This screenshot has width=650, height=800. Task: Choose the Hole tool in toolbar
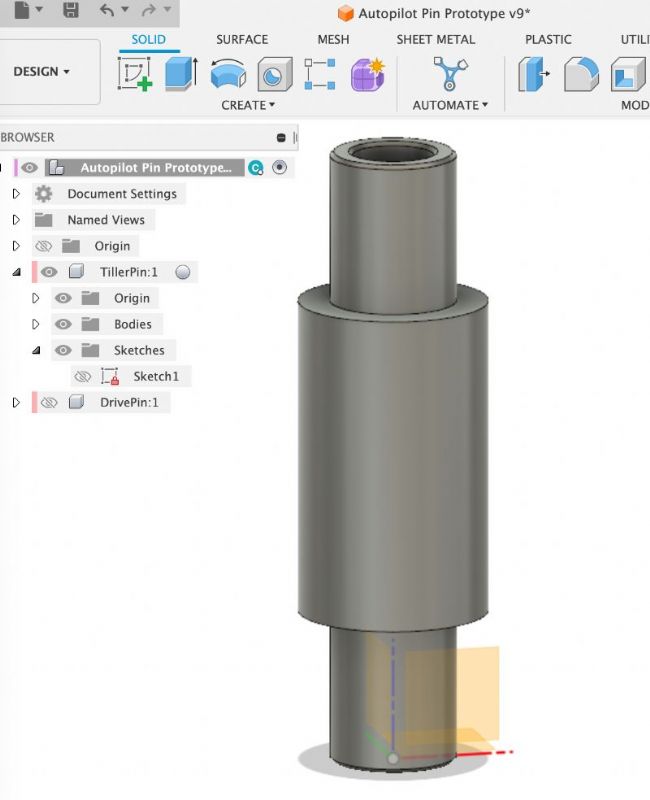pos(274,75)
